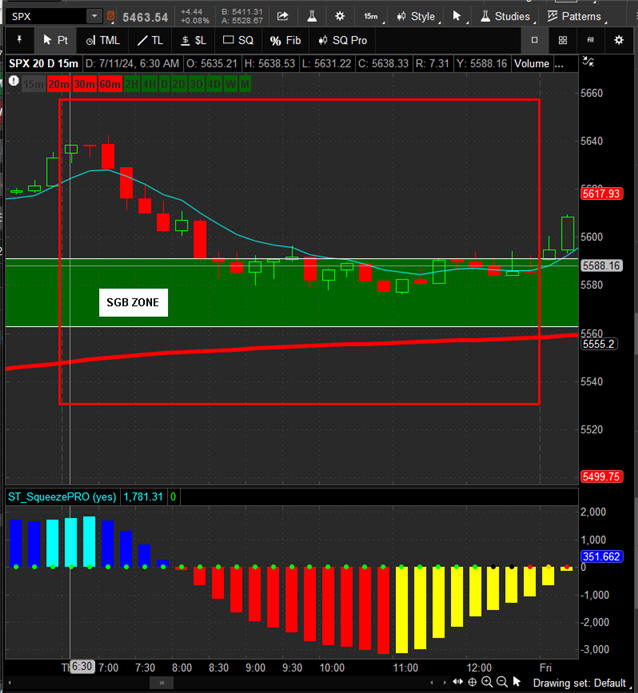
Task: Open the Patterns menu
Action: tap(575, 16)
